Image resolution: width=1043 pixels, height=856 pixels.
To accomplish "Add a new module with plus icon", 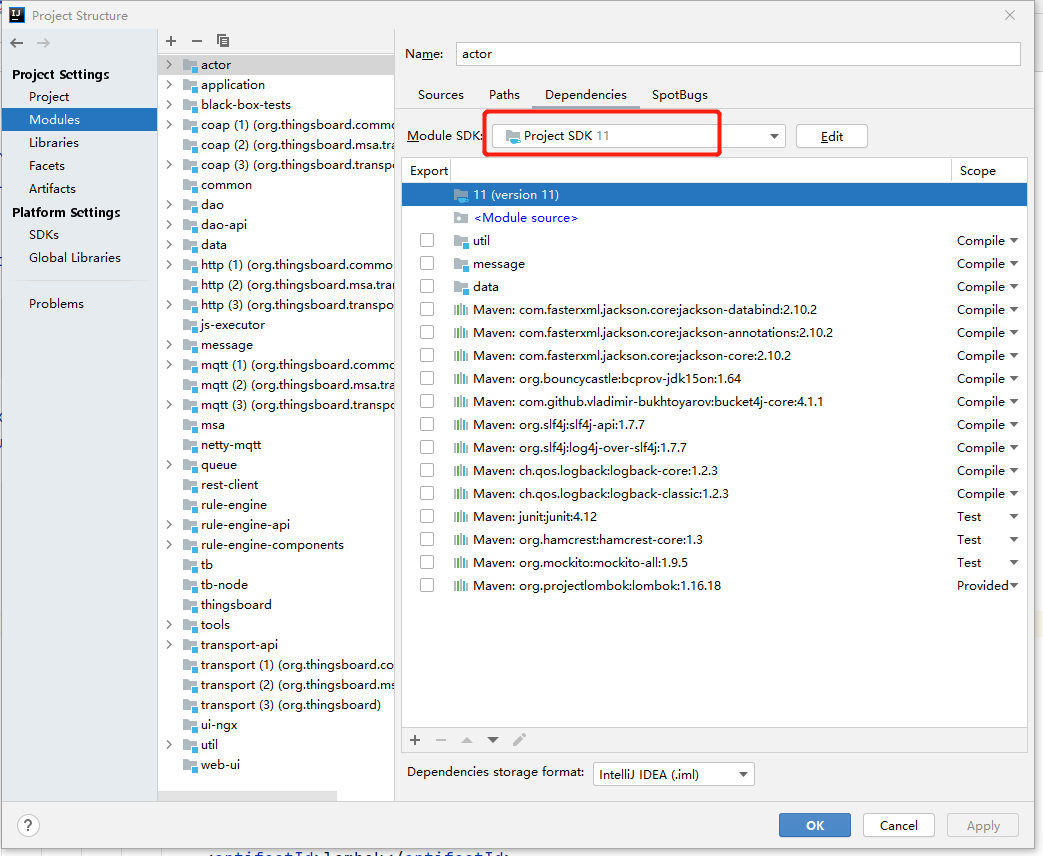I will coord(171,41).
